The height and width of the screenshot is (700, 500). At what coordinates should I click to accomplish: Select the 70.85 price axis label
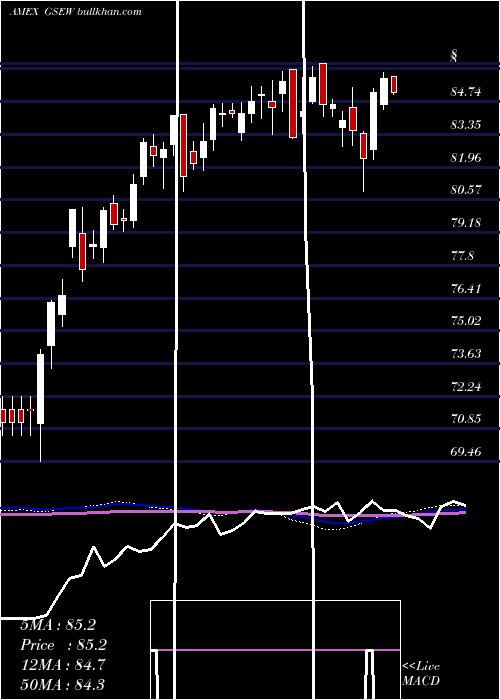[x=466, y=419]
